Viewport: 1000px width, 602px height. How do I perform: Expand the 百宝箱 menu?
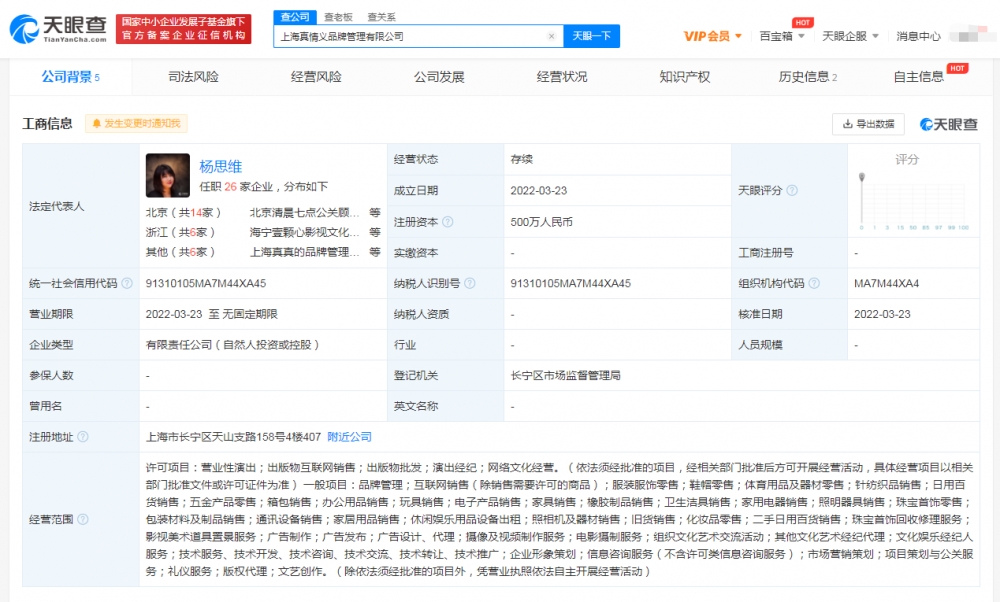(x=782, y=36)
